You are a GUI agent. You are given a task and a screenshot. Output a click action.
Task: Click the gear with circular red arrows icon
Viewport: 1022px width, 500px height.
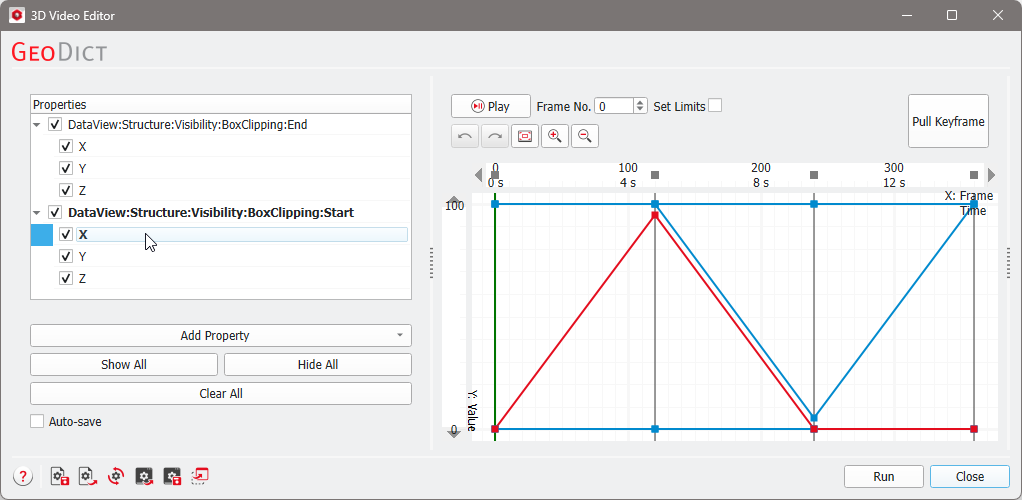click(116, 477)
